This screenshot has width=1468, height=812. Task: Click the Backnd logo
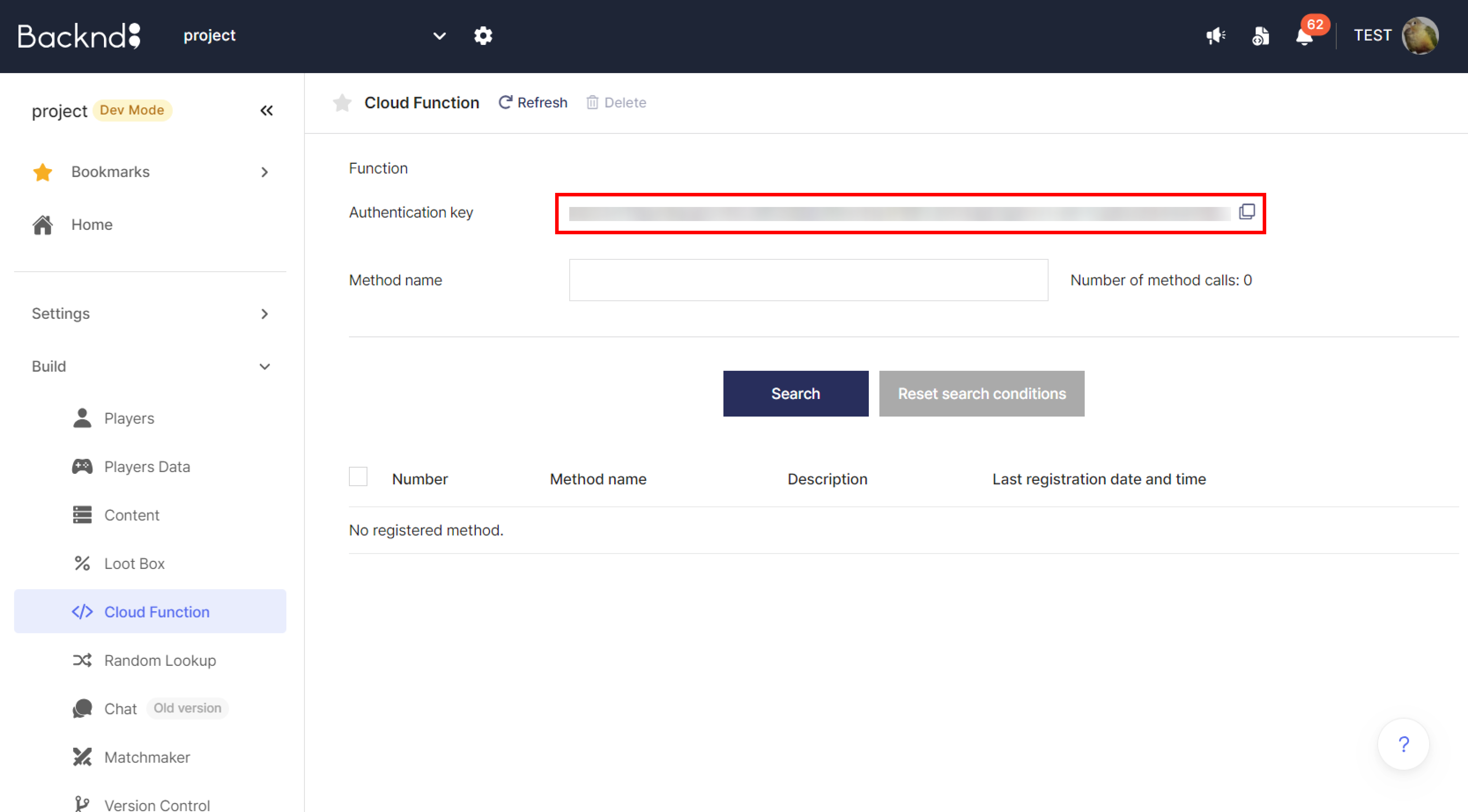coord(79,36)
